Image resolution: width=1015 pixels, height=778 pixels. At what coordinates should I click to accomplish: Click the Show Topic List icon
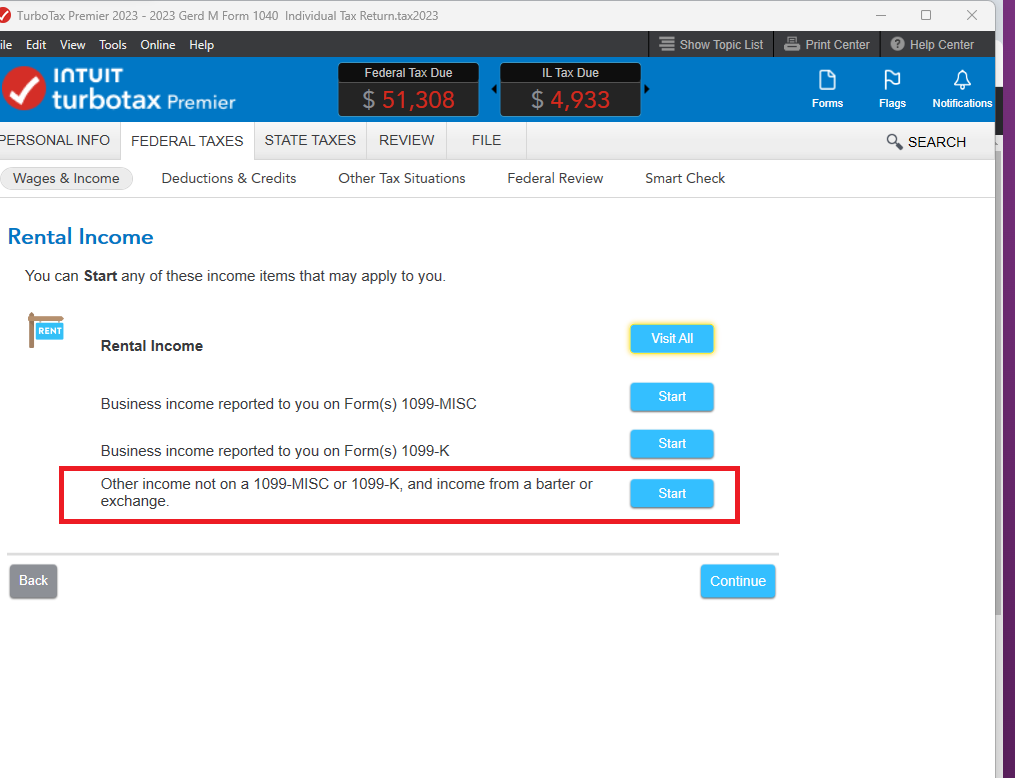coord(666,44)
